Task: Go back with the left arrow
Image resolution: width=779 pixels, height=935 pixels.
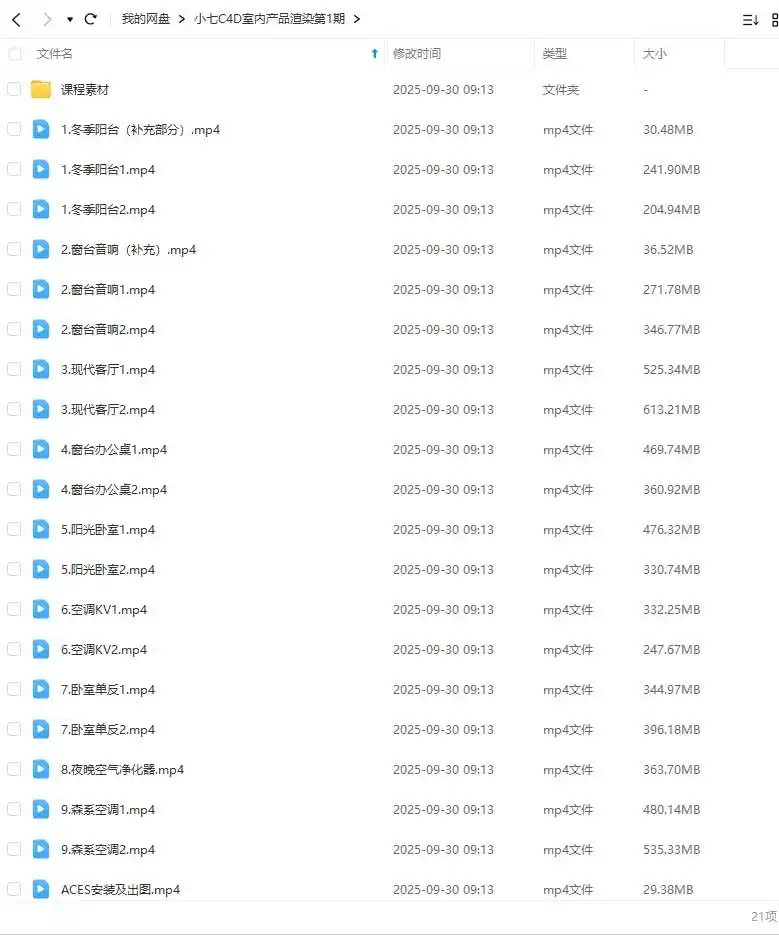Action: pyautogui.click(x=17, y=20)
